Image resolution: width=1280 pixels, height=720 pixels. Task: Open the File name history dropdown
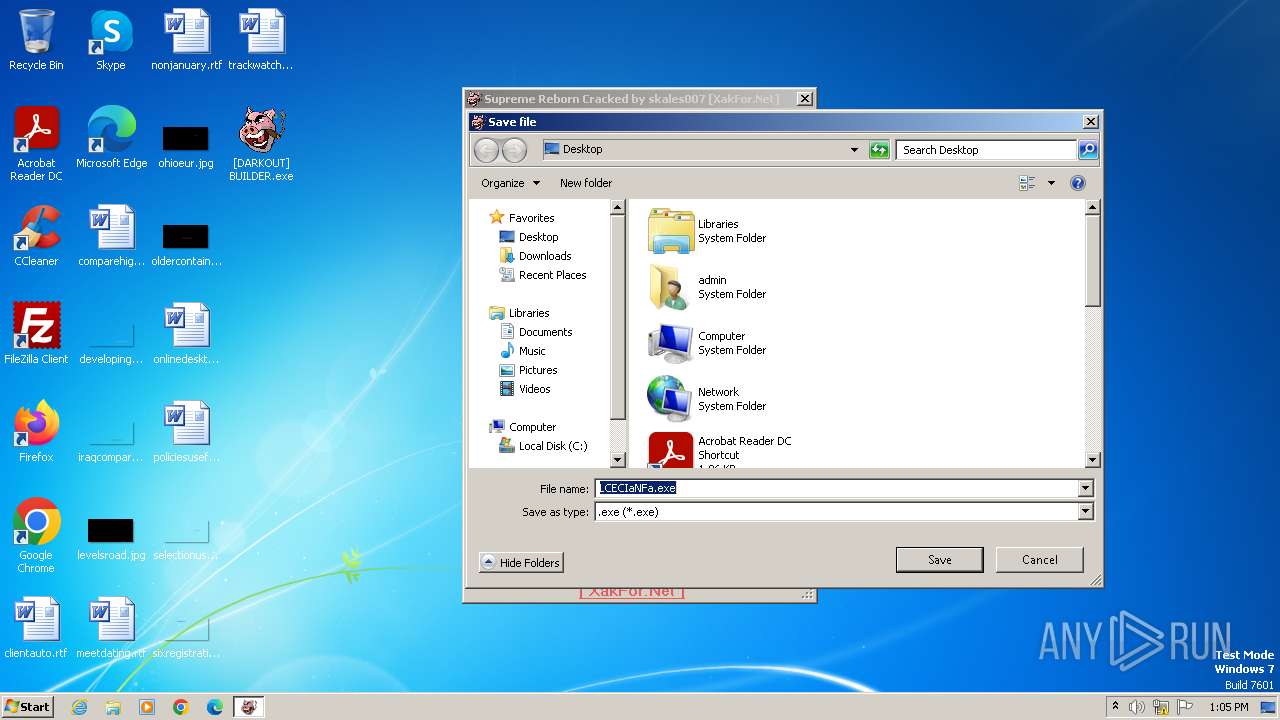click(x=1085, y=488)
